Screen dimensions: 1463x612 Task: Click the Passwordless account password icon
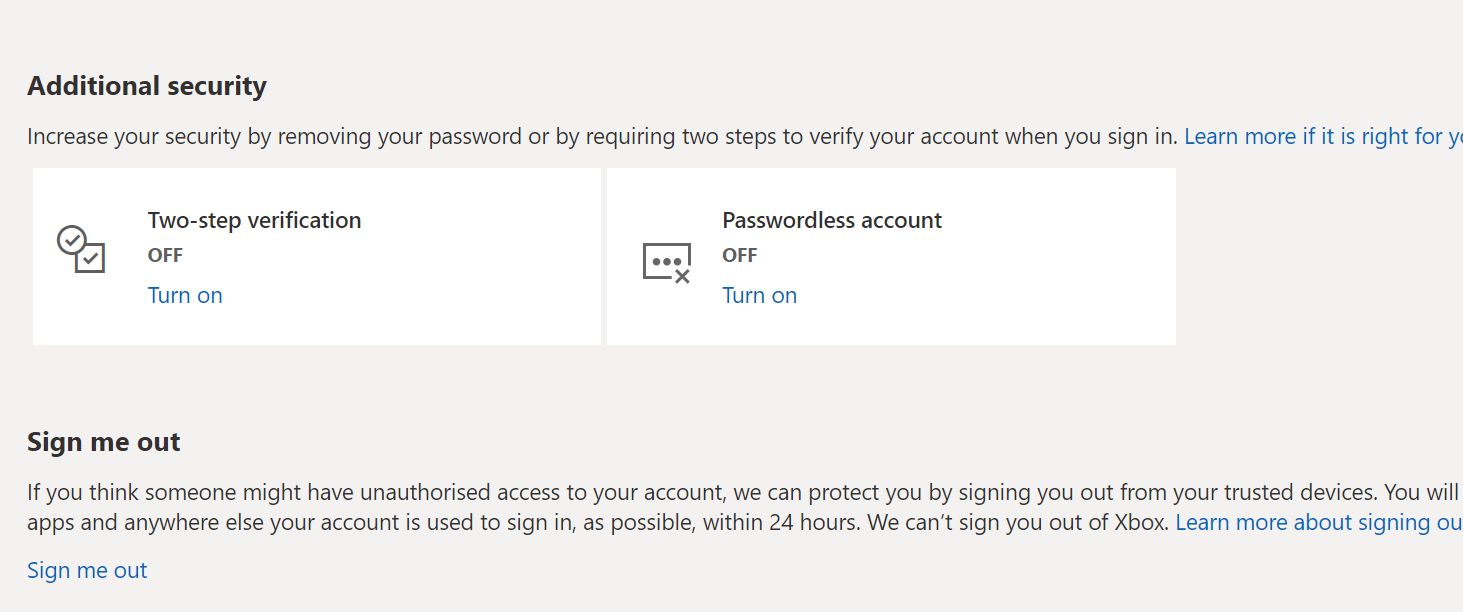click(666, 262)
